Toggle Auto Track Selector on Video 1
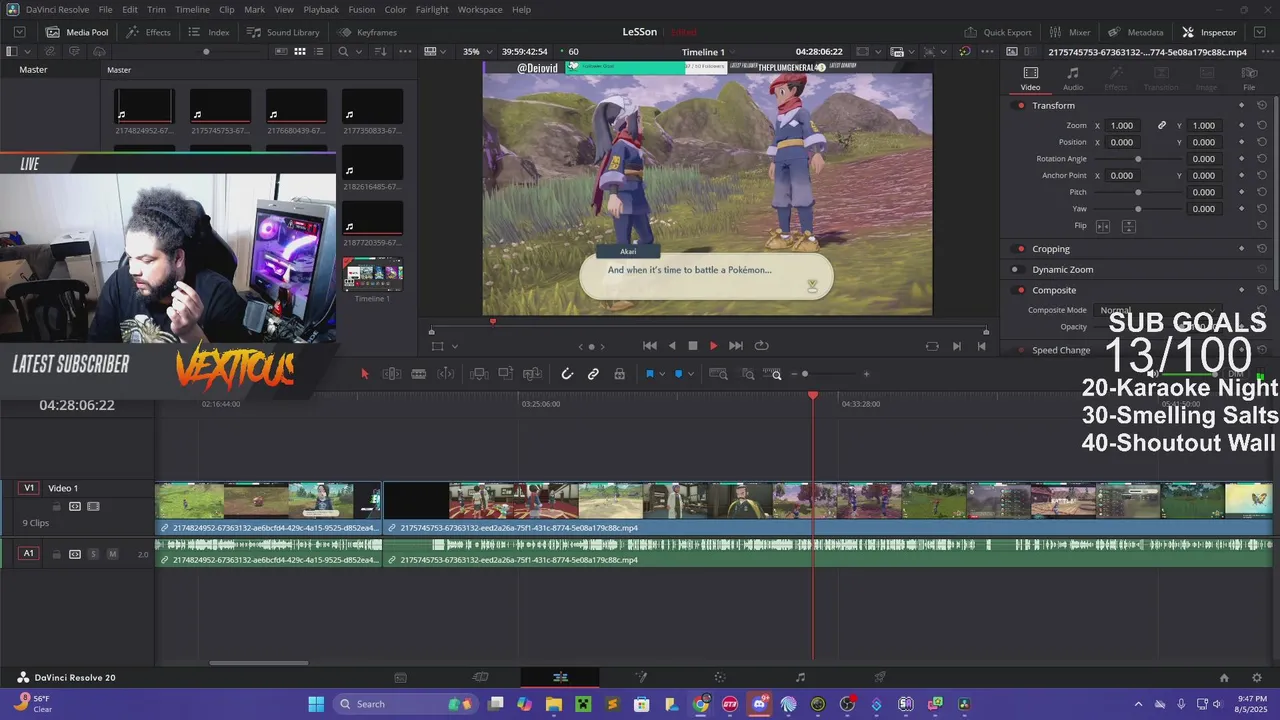Screen dimensions: 1280x720 75,507
